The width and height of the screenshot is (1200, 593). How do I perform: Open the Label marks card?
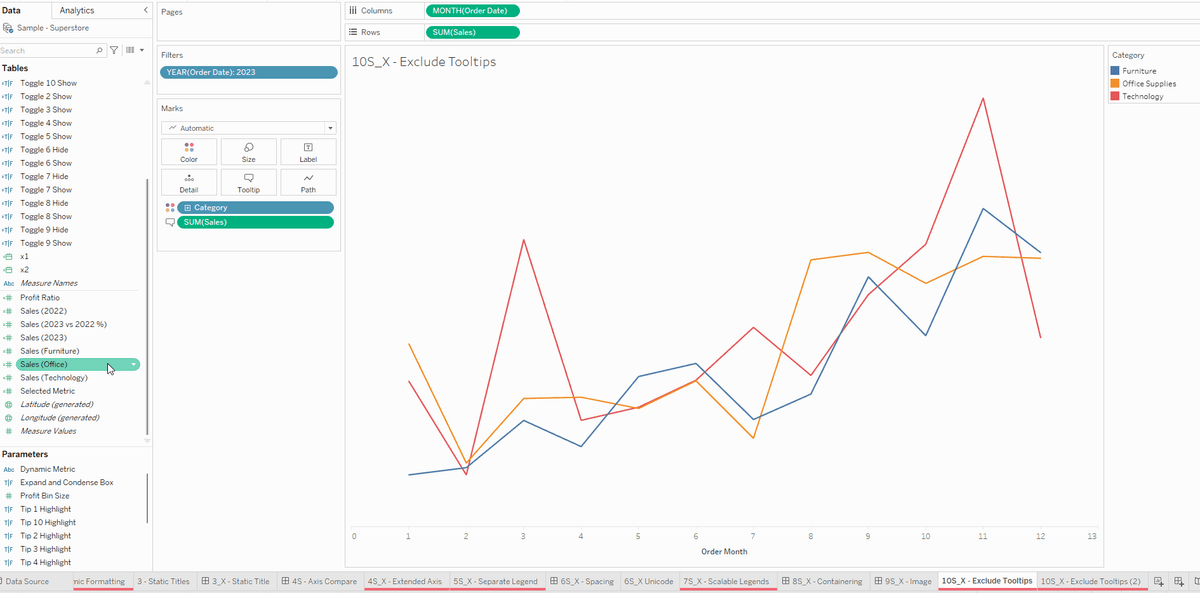308,152
